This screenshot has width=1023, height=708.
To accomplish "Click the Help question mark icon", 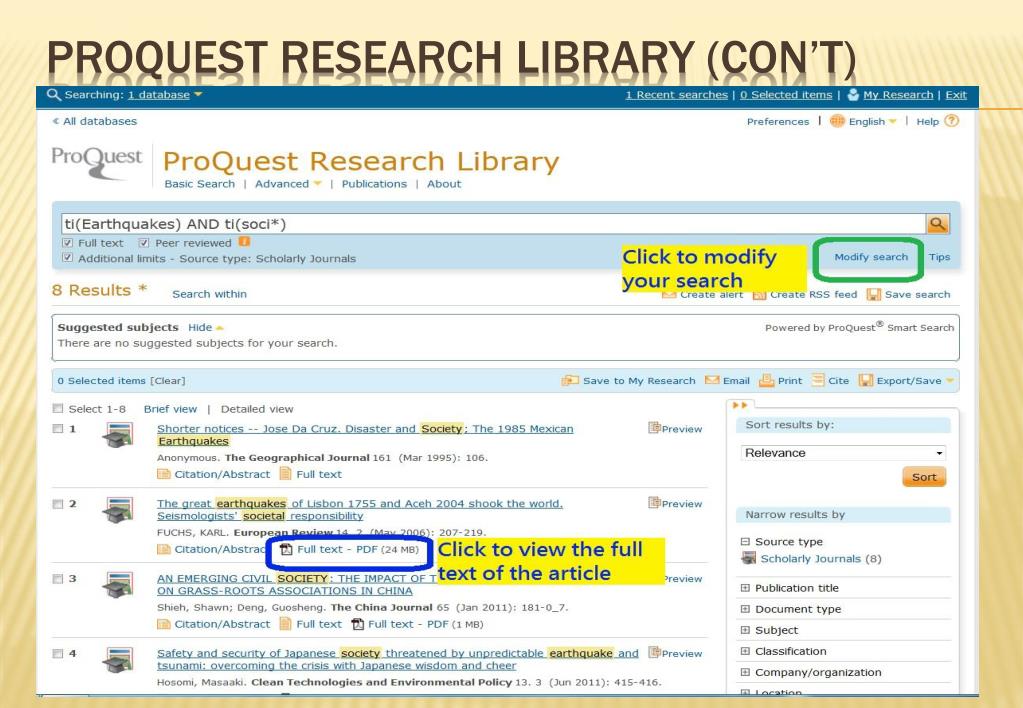I will pyautogui.click(x=952, y=121).
